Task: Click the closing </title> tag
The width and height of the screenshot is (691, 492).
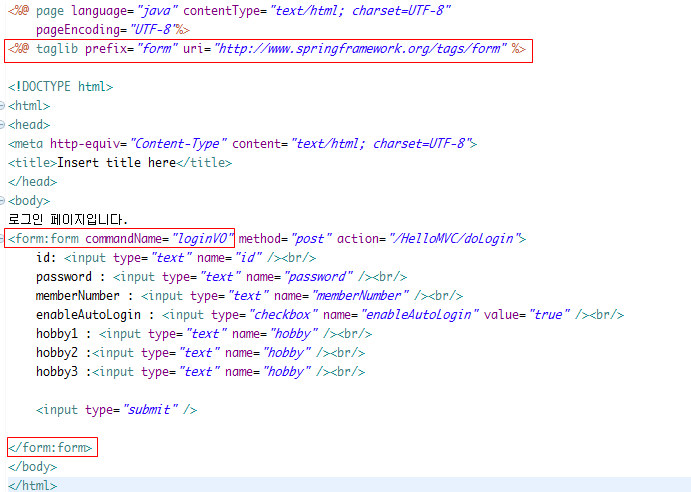Action: coord(204,163)
